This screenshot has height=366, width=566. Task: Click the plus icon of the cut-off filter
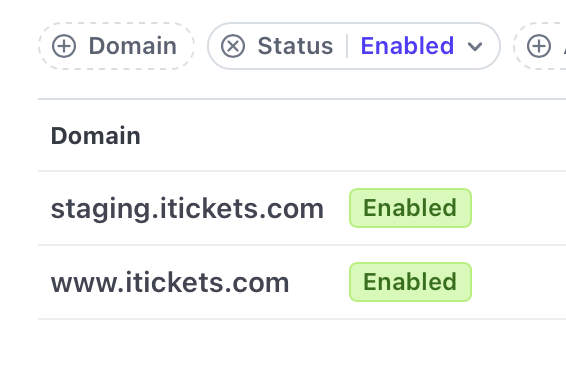[539, 46]
